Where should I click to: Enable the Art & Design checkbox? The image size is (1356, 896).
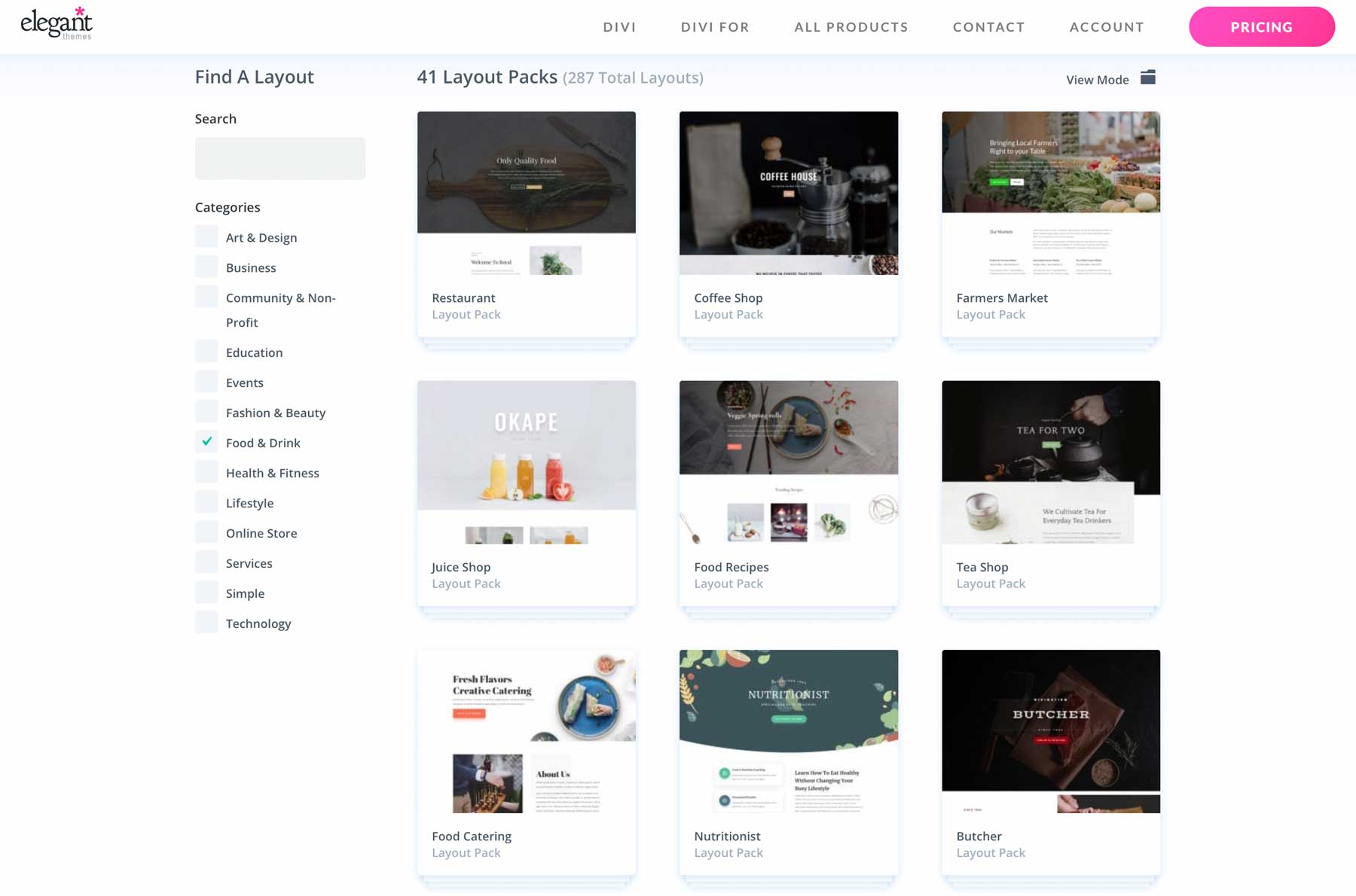click(x=206, y=236)
